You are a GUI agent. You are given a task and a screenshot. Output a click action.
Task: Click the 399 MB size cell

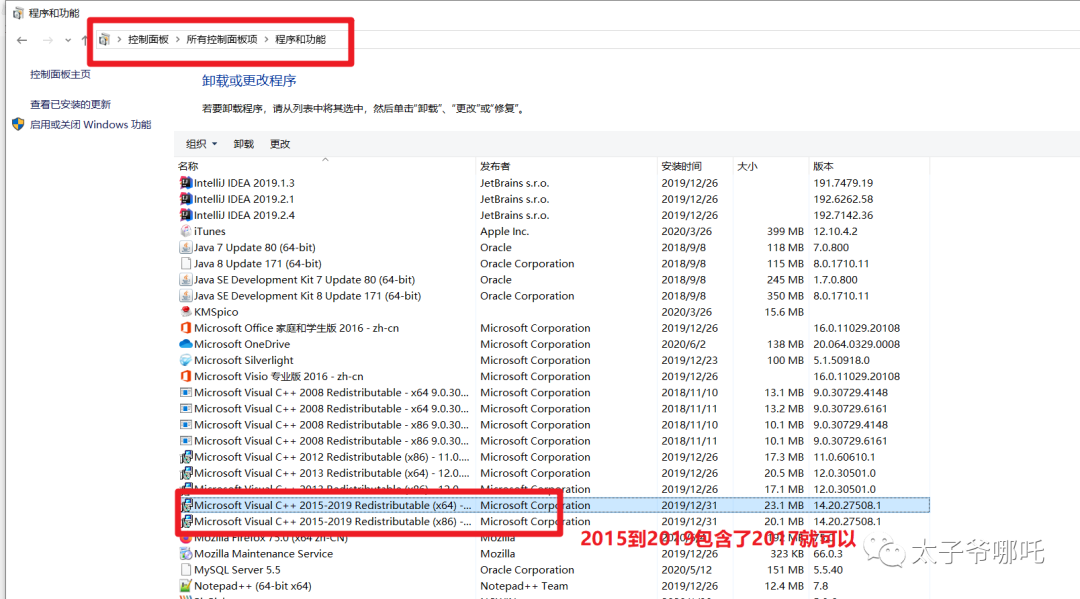click(x=785, y=231)
